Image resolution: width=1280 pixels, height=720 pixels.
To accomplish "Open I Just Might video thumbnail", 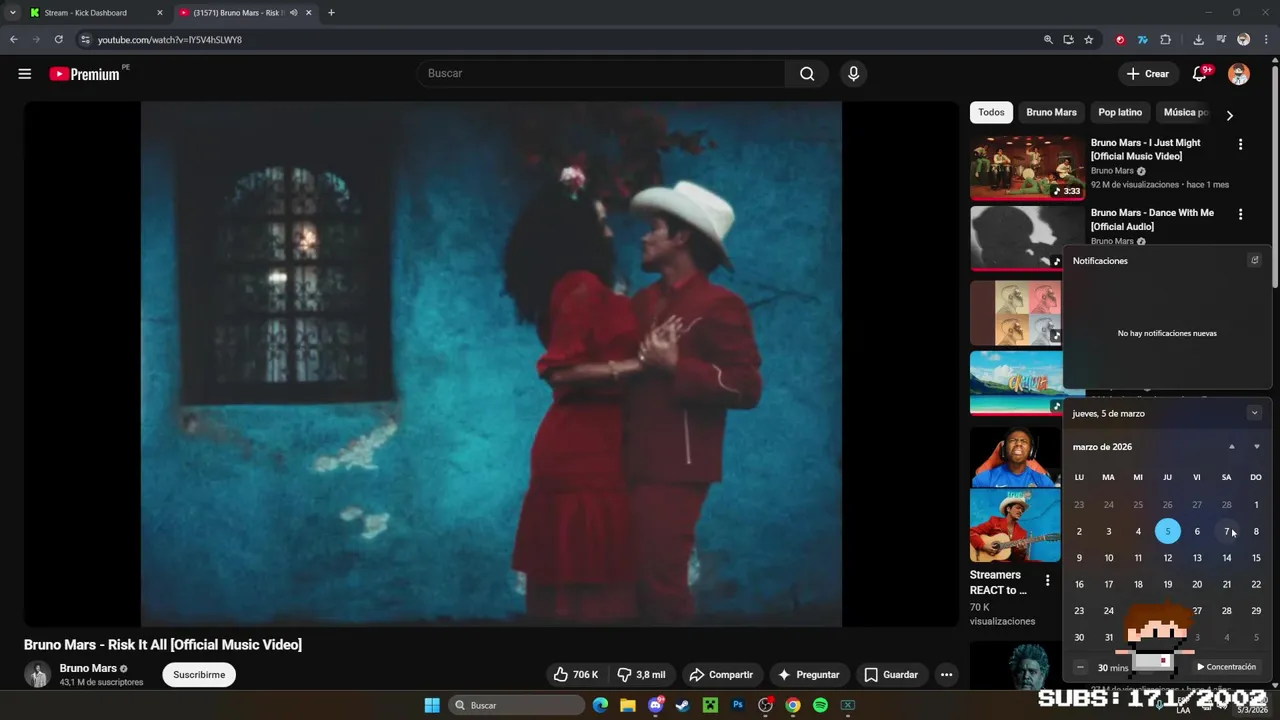I will [1027, 168].
